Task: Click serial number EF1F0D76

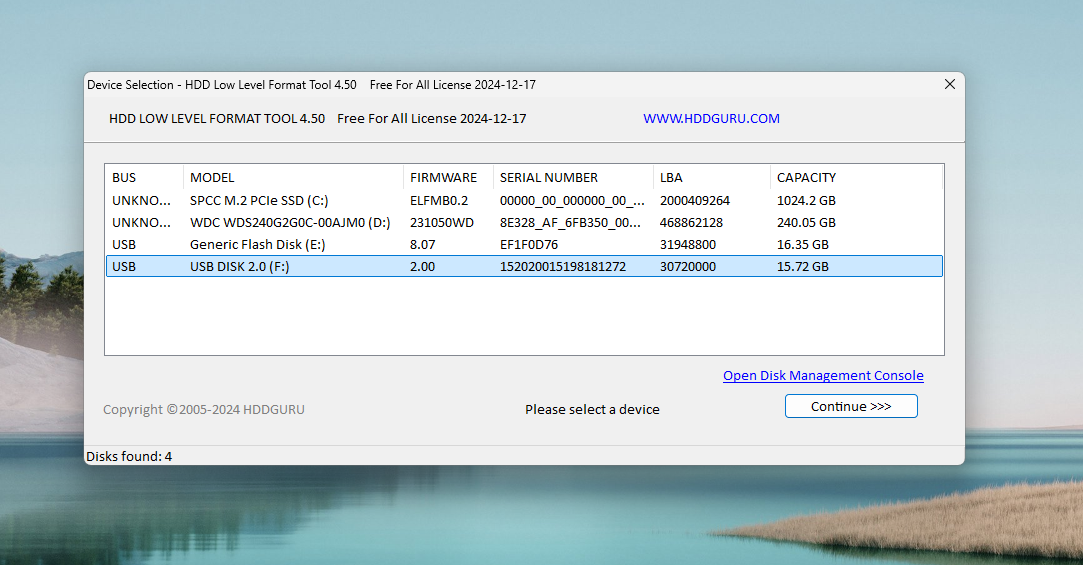Action: pyautogui.click(x=528, y=245)
